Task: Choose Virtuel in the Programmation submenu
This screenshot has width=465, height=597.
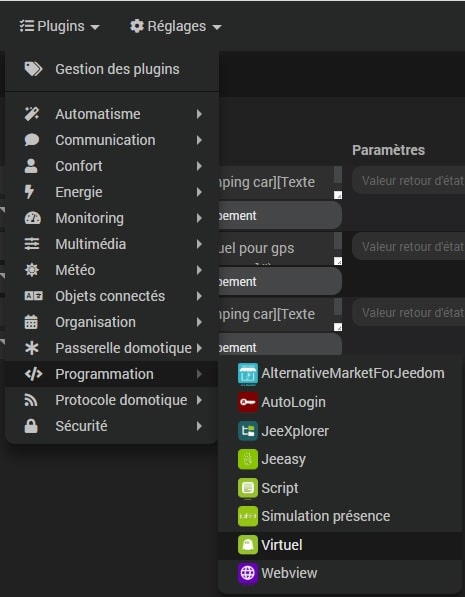Action: 340,545
